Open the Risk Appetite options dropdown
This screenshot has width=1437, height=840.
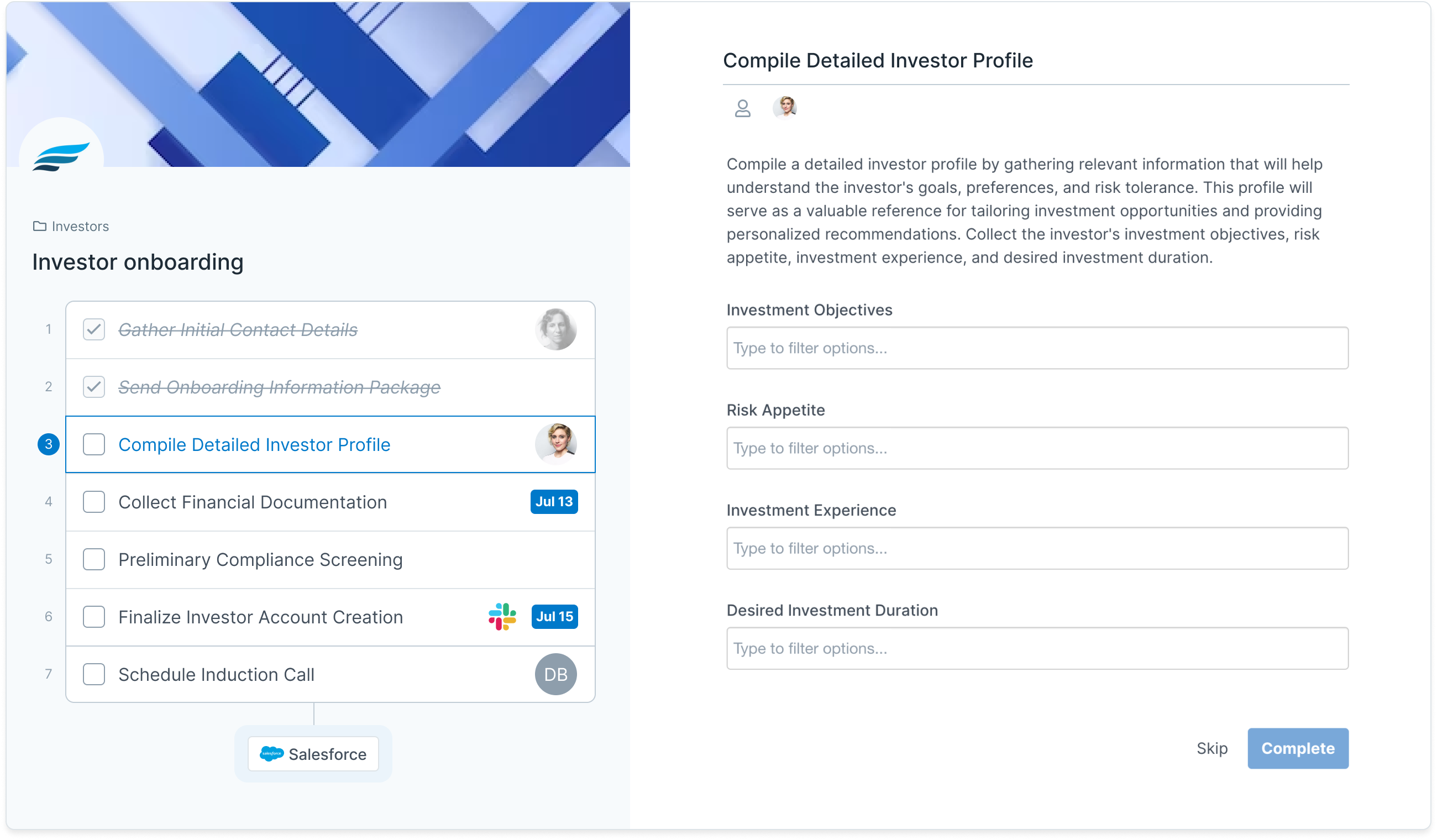click(x=1037, y=448)
